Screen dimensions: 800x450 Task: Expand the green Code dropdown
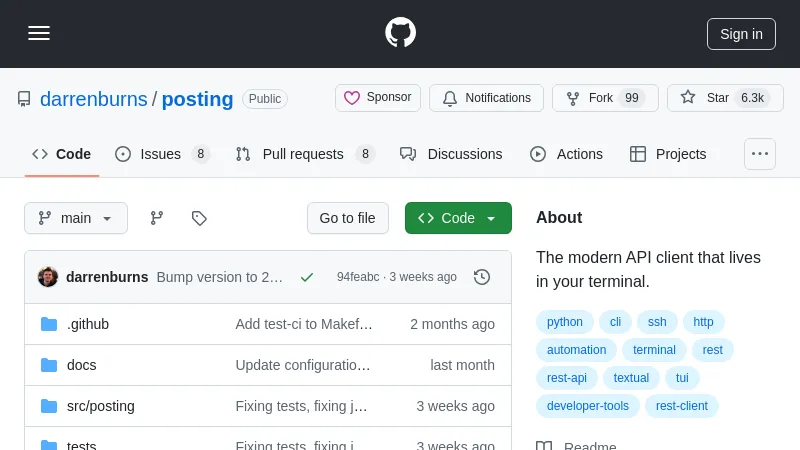458,218
